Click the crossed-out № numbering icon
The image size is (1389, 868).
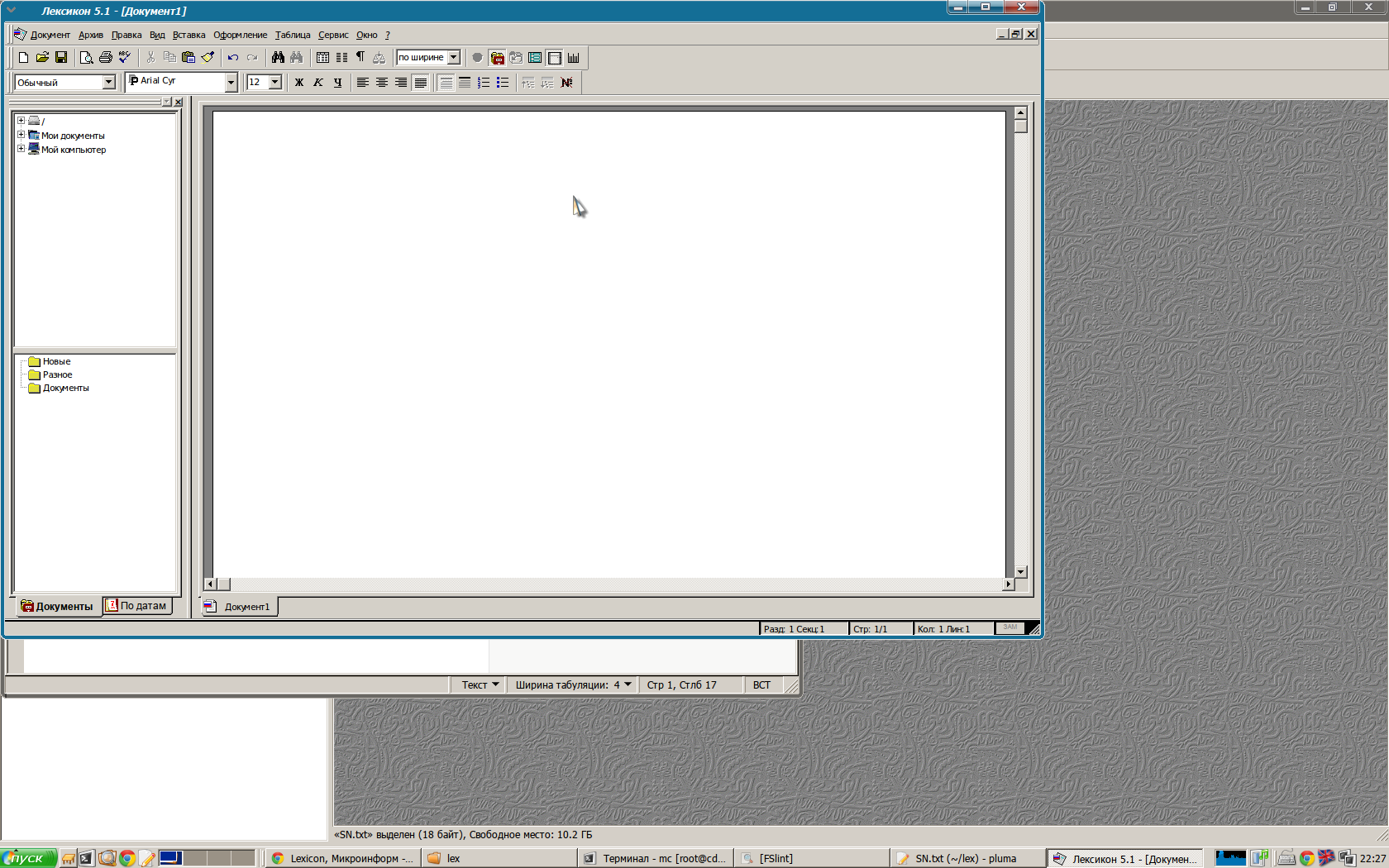pos(566,83)
